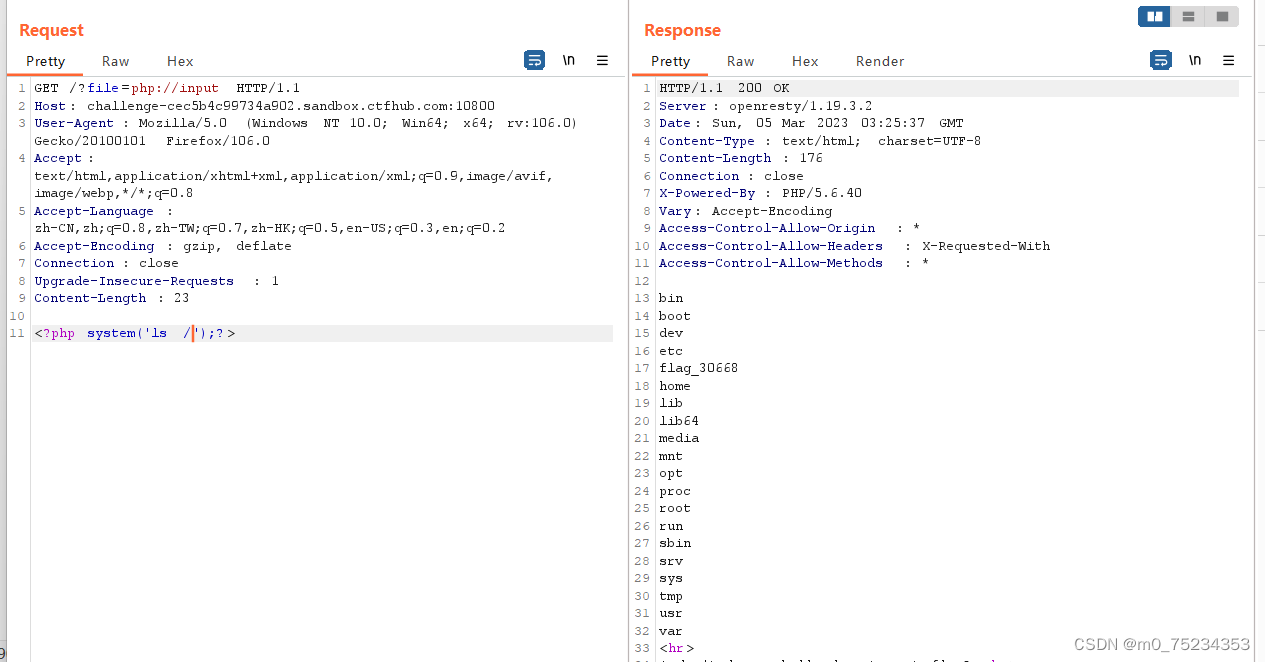Screen dimensions: 1265x662
Task: Click Vary: Accept-Encoding header
Action: [x=745, y=211]
